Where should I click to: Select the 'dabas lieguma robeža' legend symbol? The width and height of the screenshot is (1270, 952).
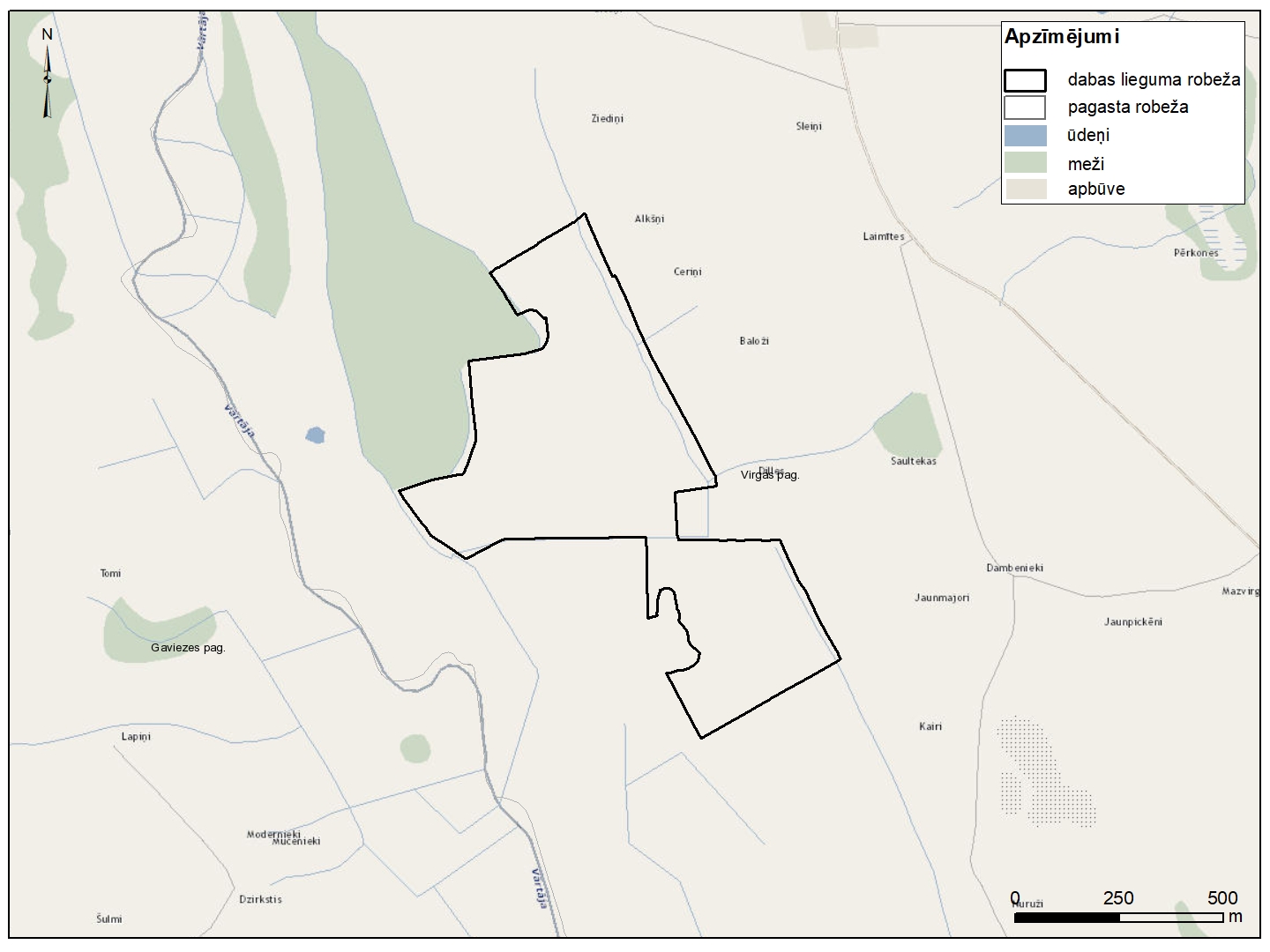1025,80
